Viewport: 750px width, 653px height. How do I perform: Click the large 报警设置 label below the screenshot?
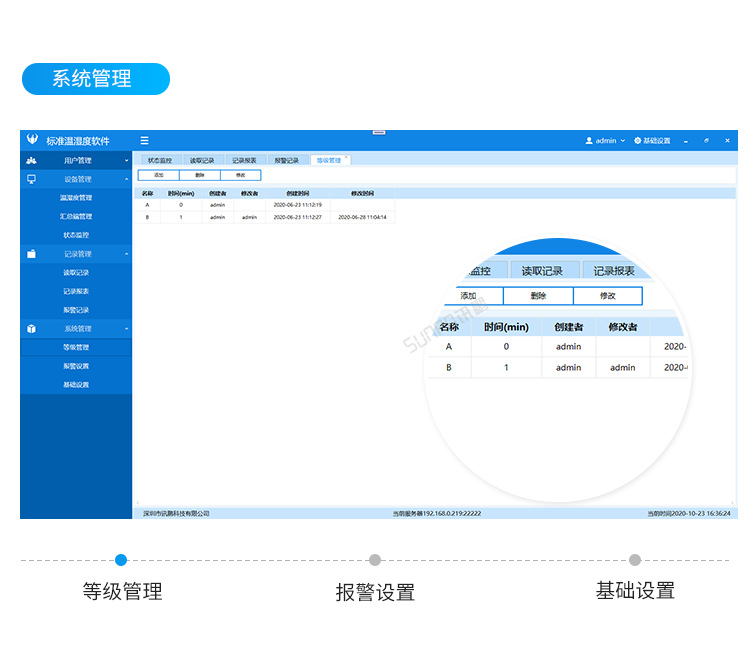click(x=375, y=592)
